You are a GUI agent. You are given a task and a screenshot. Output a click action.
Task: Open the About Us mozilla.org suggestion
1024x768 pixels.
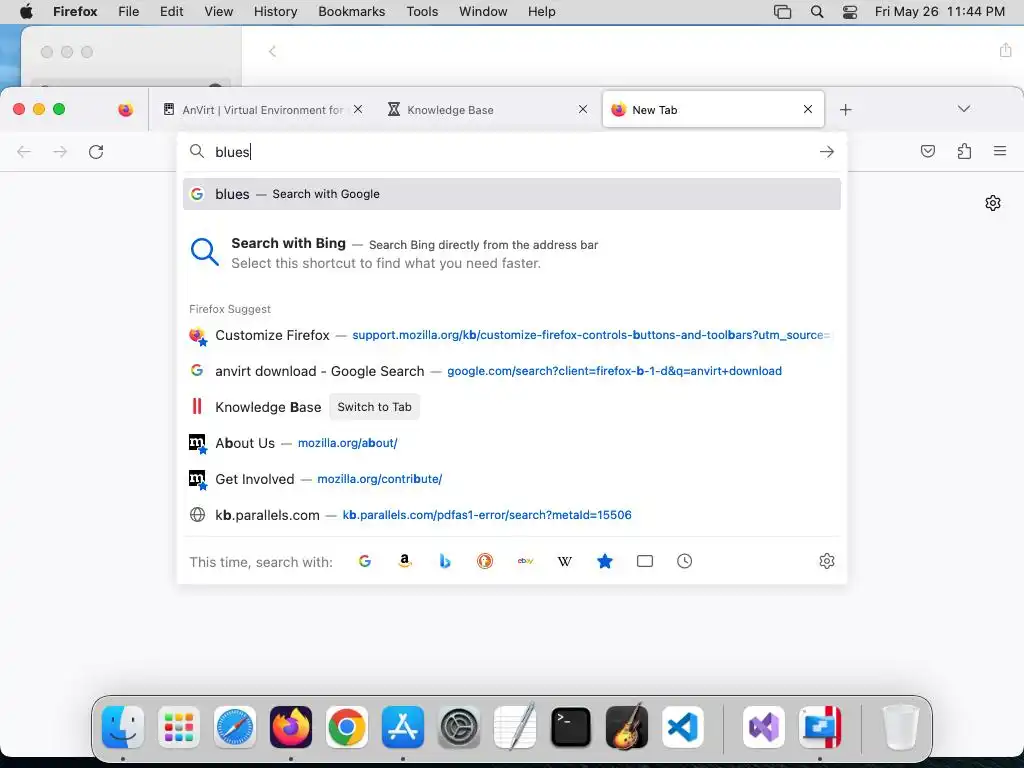coord(512,443)
